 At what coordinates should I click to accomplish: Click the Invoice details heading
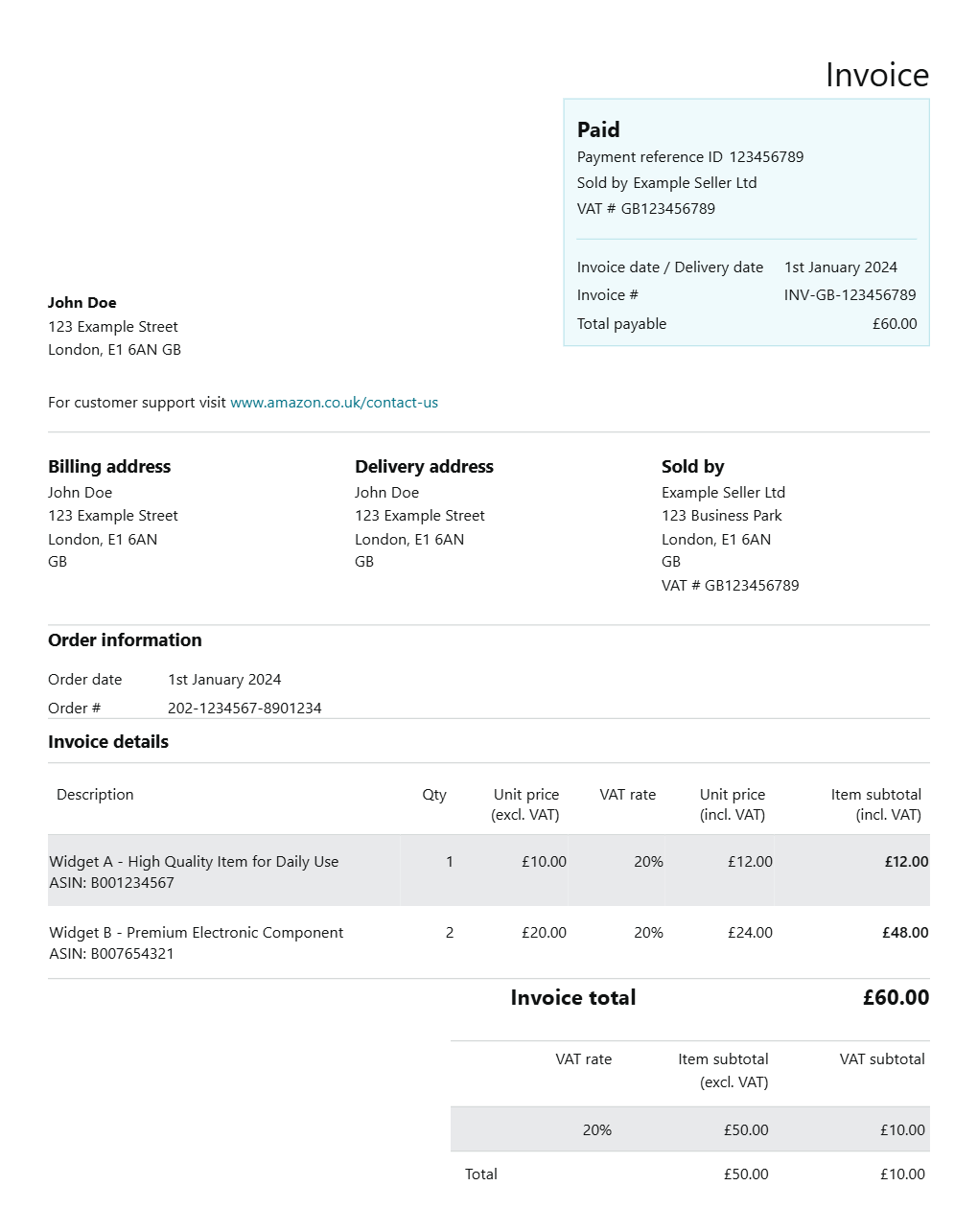(108, 742)
